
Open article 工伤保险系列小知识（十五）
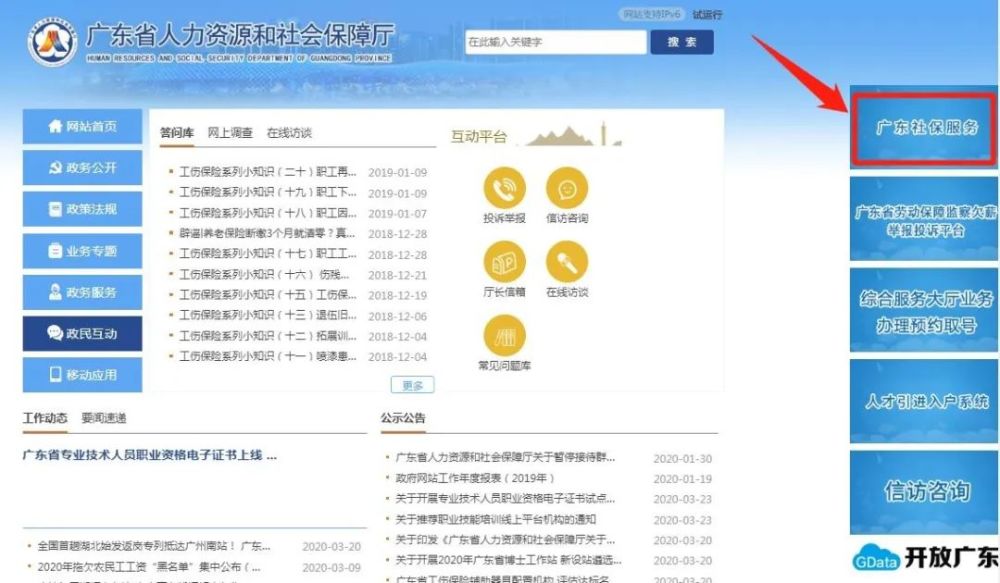[x=268, y=295]
